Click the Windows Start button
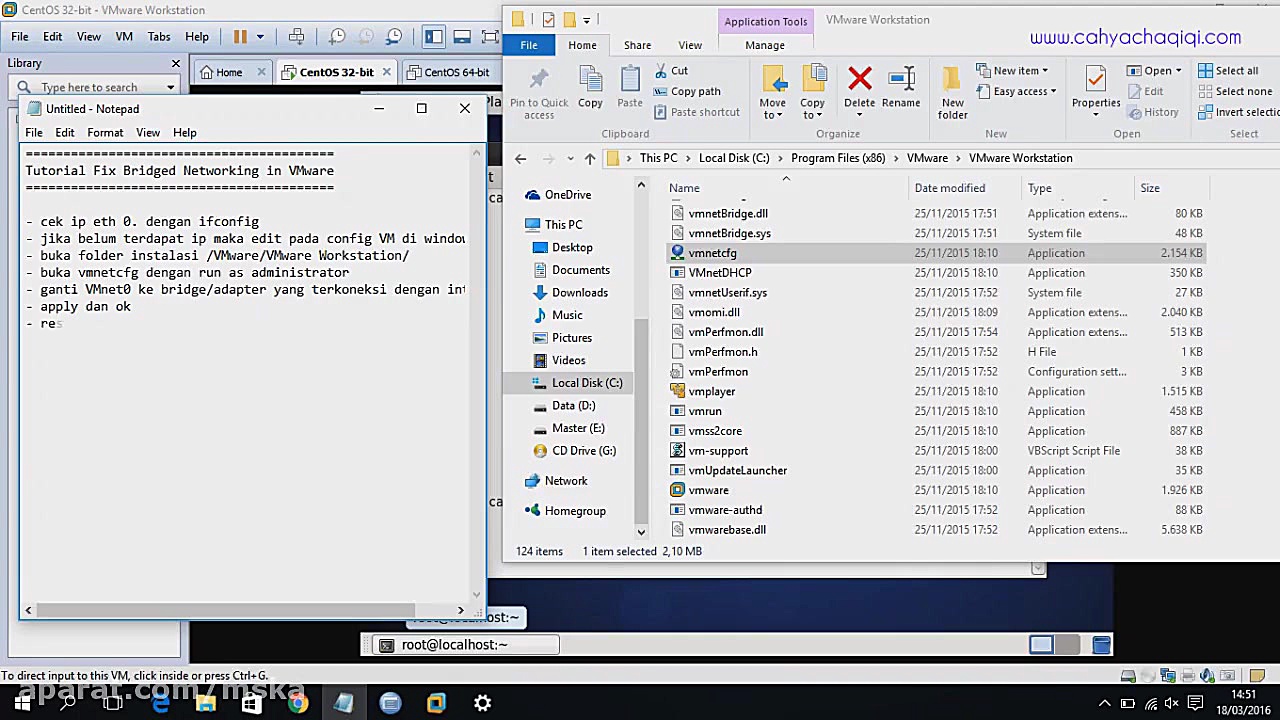Image resolution: width=1280 pixels, height=720 pixels. point(22,703)
